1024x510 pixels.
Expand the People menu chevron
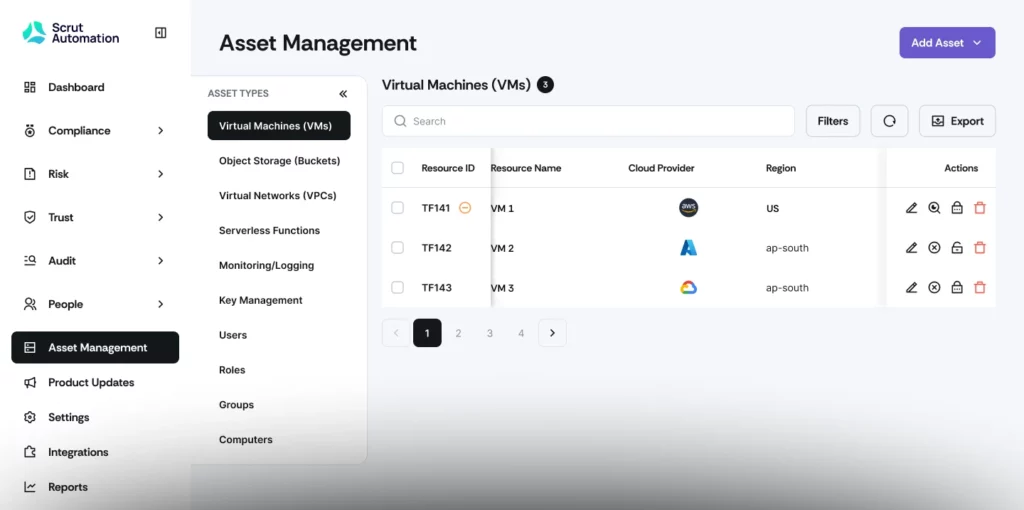161,304
